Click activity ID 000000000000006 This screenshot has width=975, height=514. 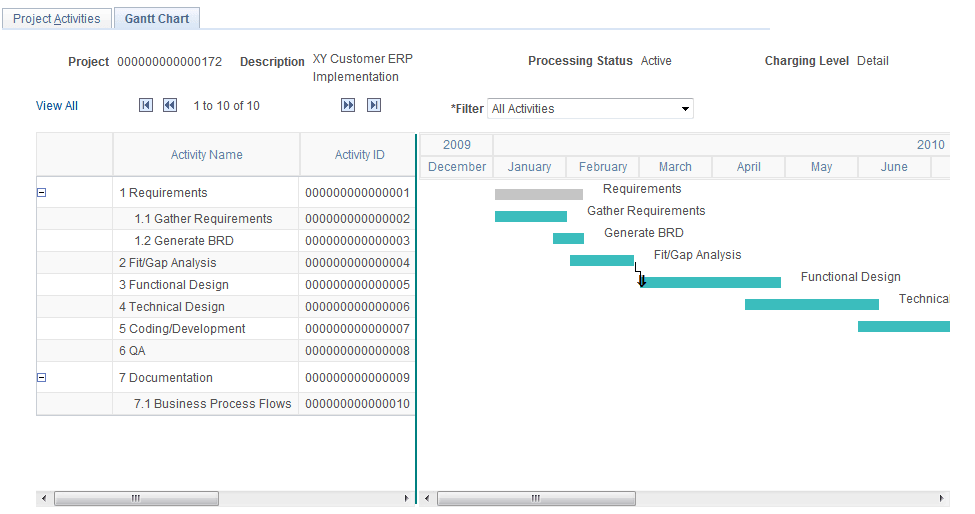(x=358, y=306)
